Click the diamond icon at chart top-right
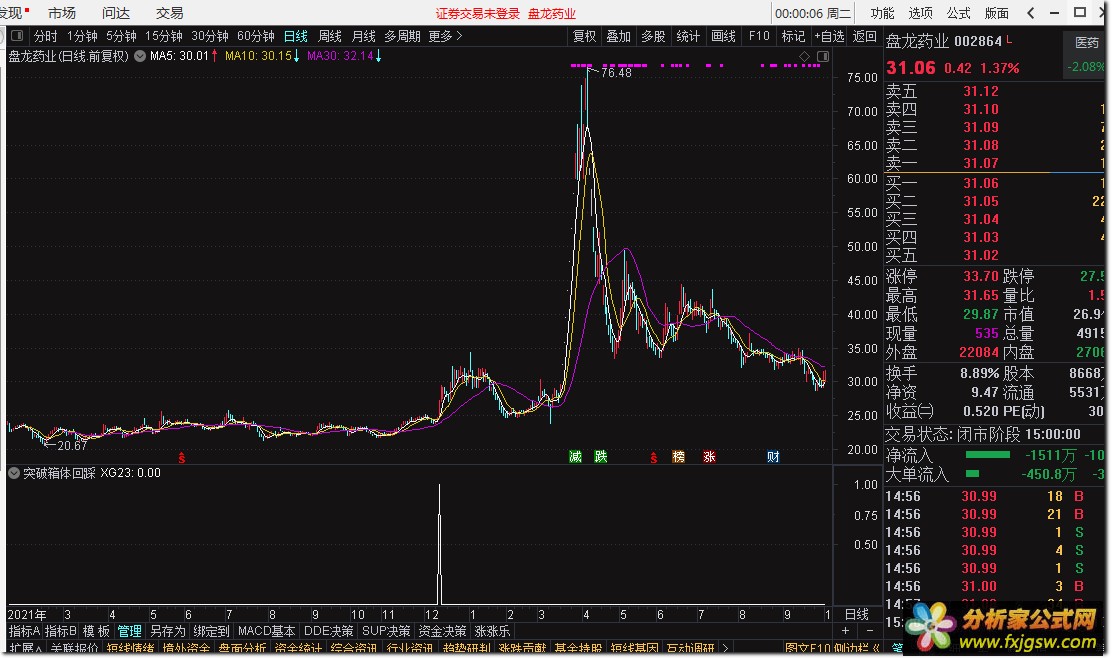 click(804, 56)
